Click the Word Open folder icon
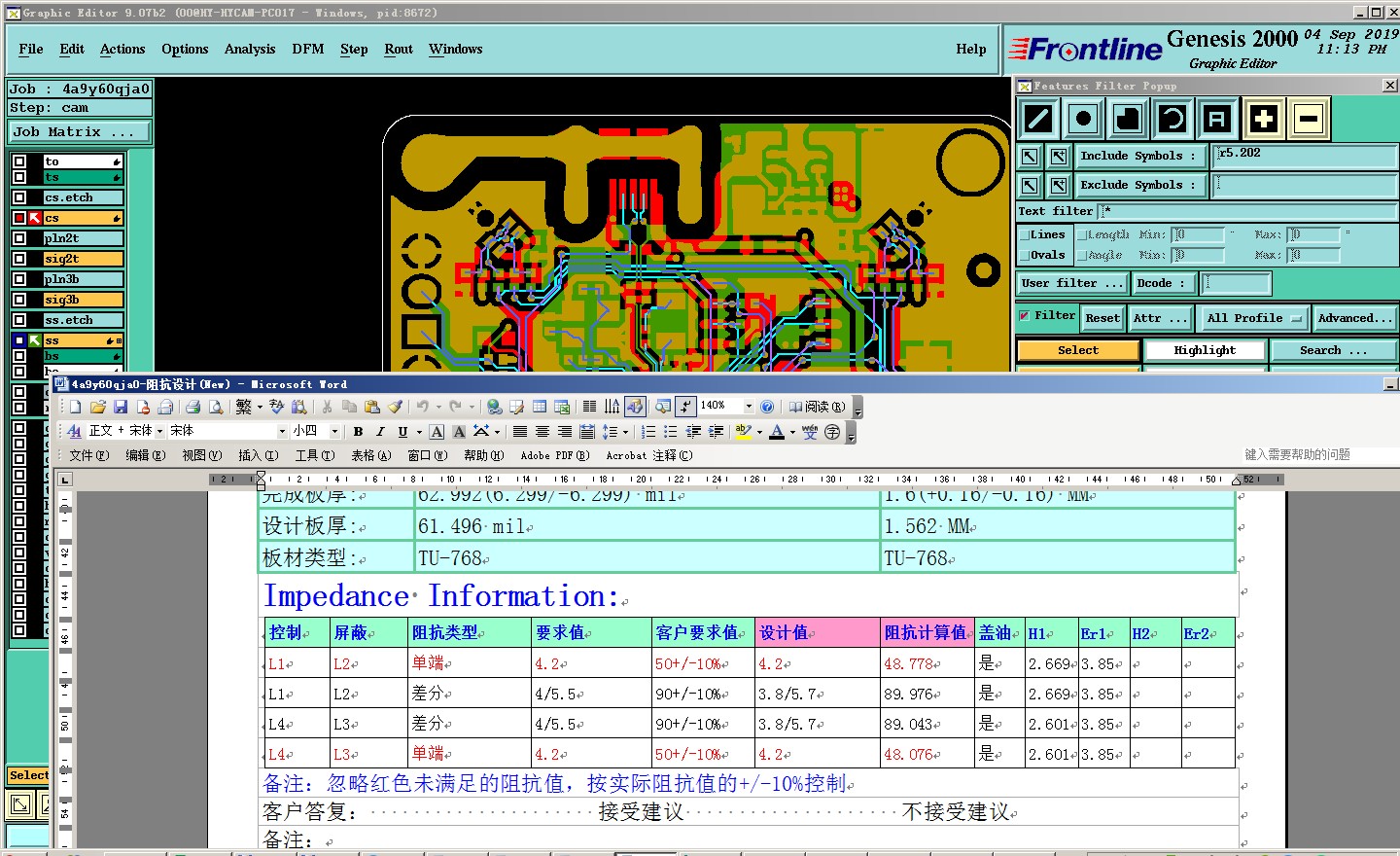 pyautogui.click(x=97, y=407)
